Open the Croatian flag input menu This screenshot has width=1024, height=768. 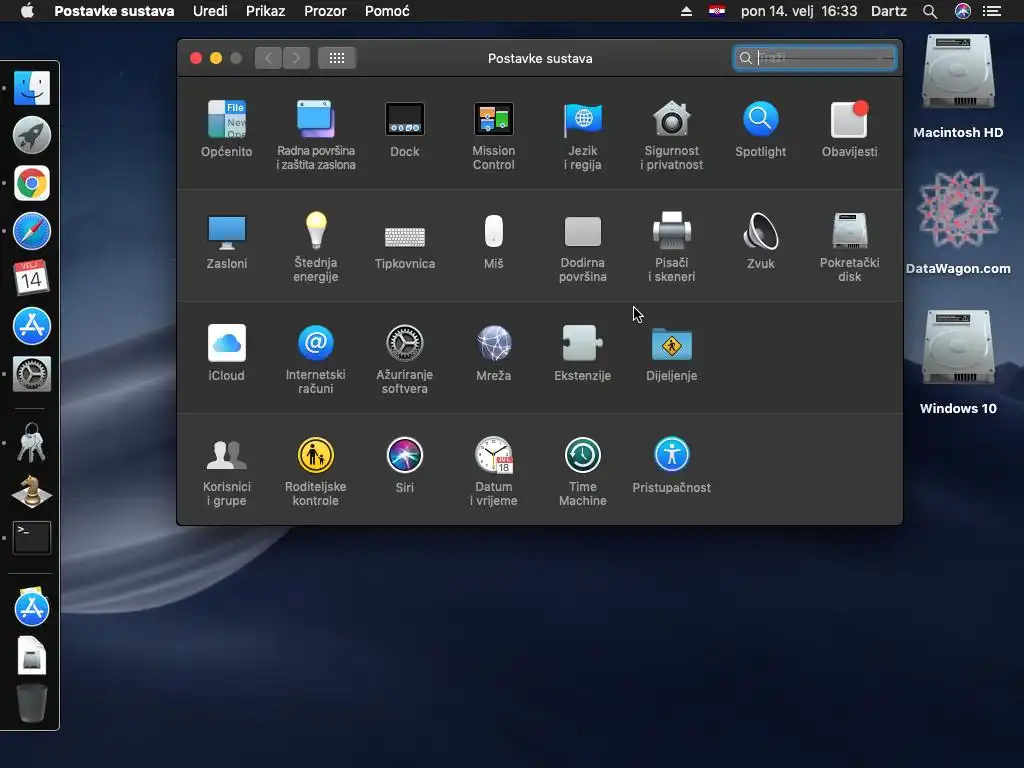716,11
